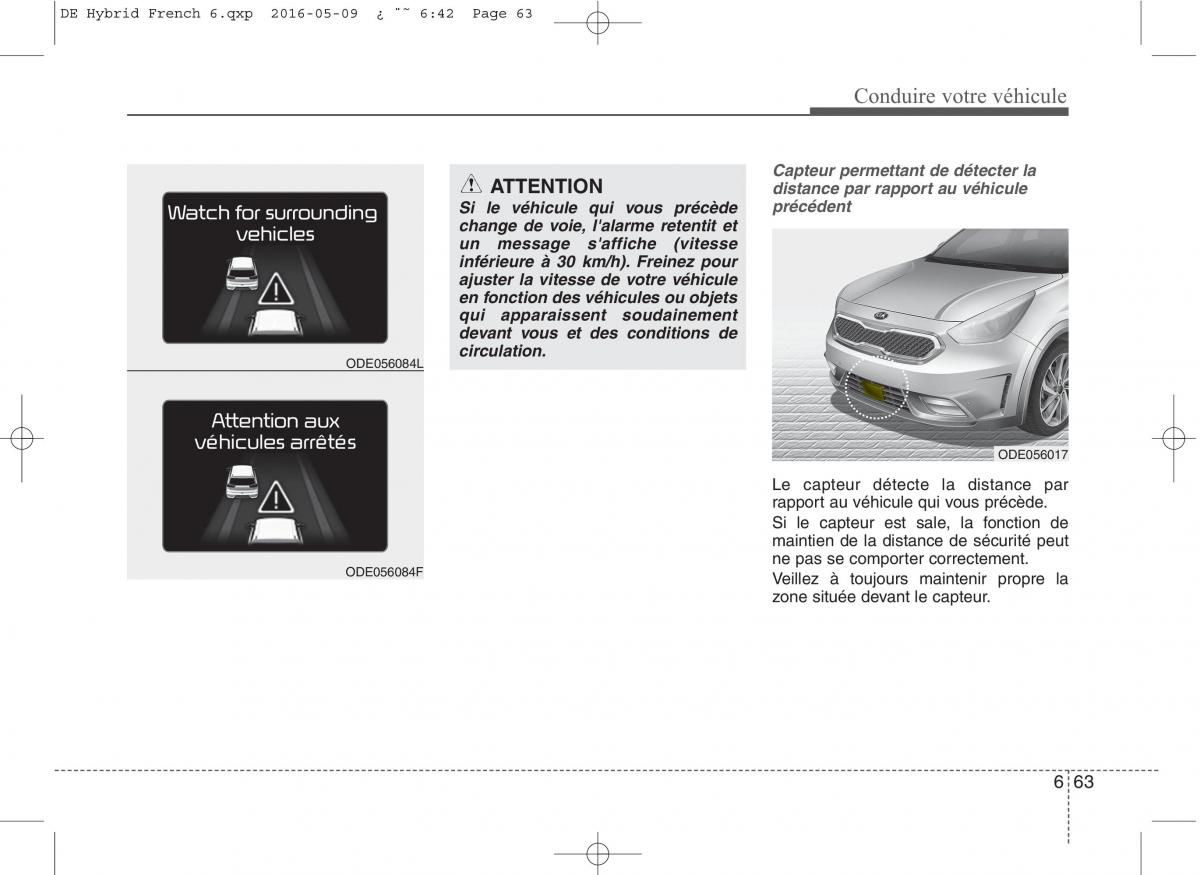
Task: Click the bottom center registration crosshair mark
Action: 598,852
